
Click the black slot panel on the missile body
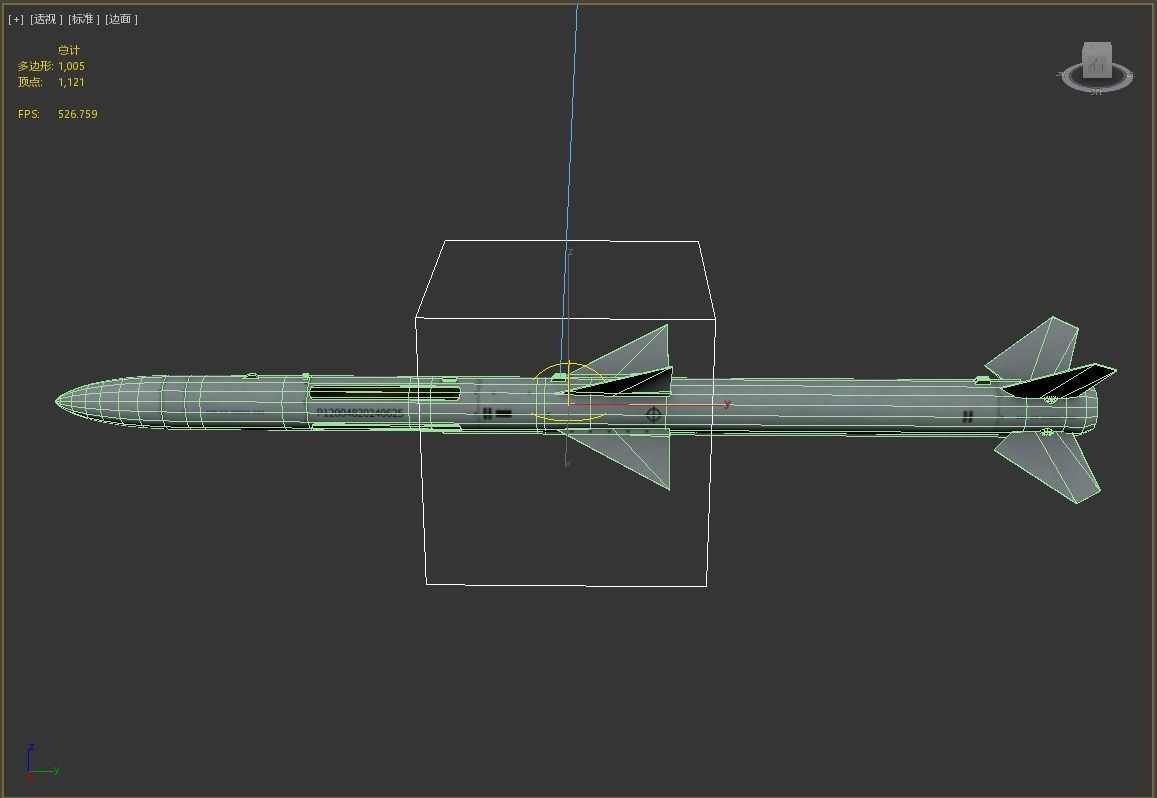384,393
